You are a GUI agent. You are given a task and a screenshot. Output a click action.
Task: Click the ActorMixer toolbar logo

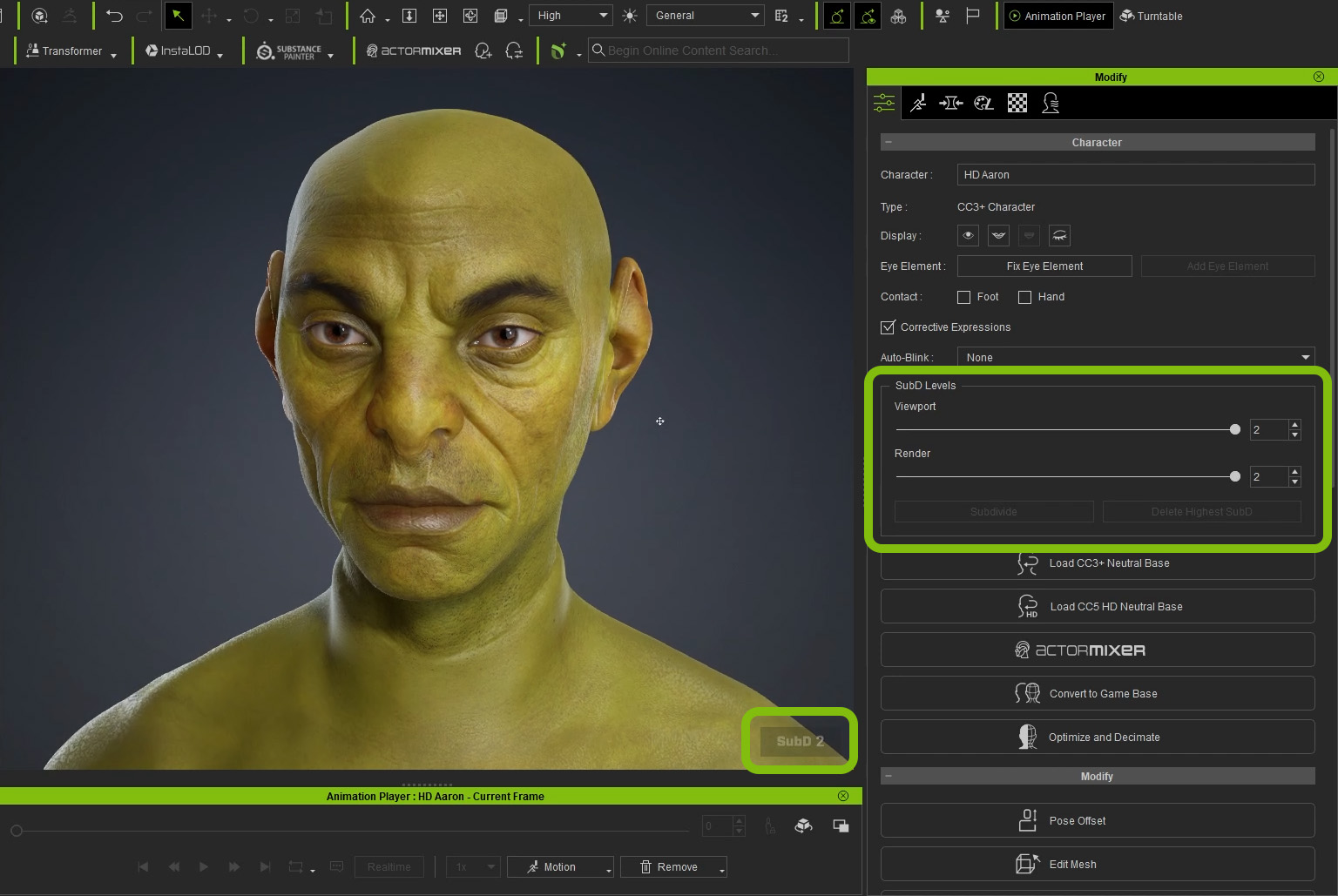click(x=414, y=51)
